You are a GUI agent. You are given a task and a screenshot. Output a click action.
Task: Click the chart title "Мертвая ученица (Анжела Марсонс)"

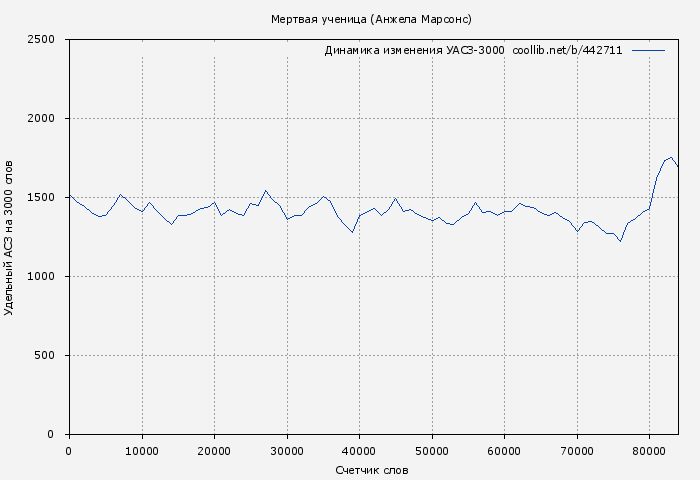371,19
